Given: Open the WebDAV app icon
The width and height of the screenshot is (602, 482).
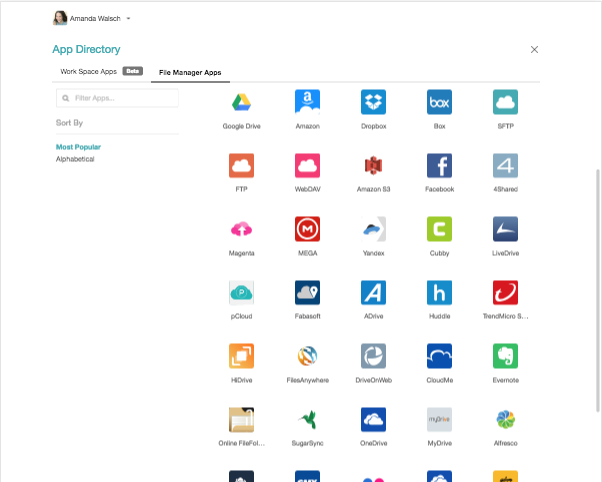Looking at the screenshot, I should coord(308,166).
